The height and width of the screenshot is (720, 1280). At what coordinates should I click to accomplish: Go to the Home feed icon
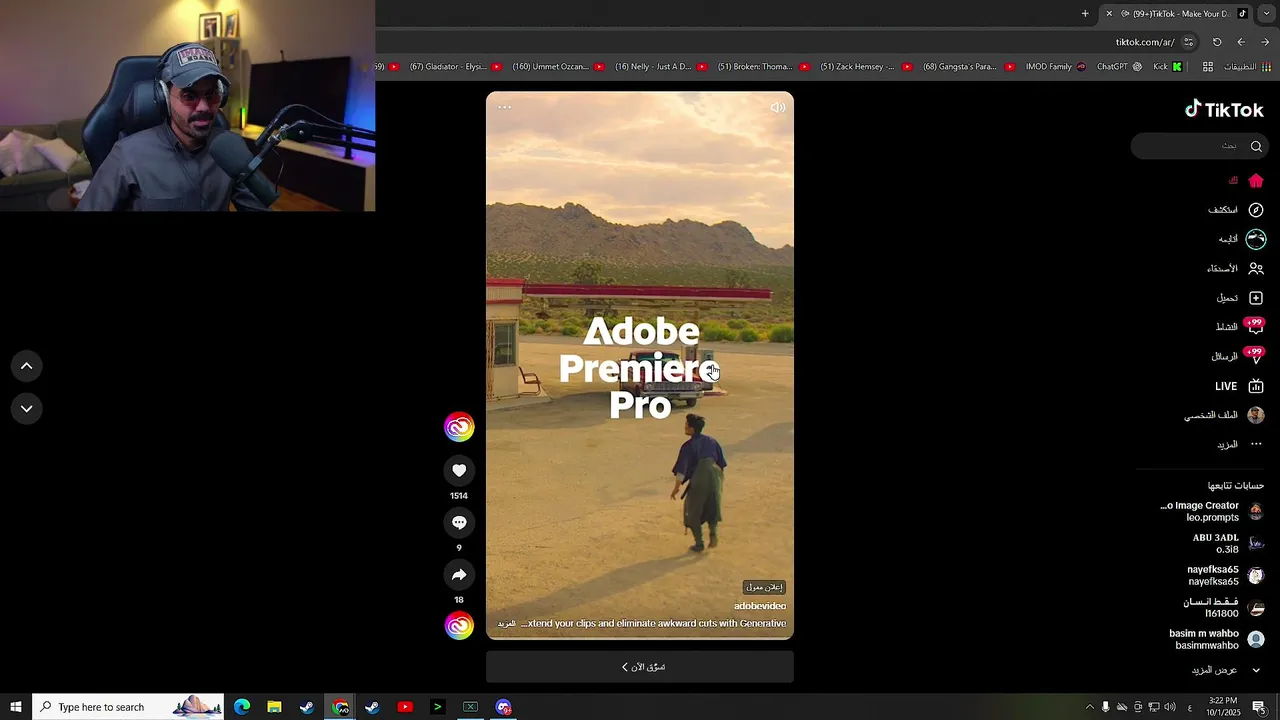pos(1256,181)
